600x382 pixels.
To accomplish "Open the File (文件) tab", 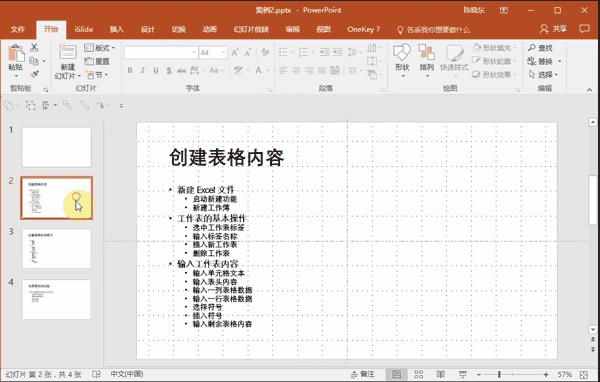I will pos(18,29).
